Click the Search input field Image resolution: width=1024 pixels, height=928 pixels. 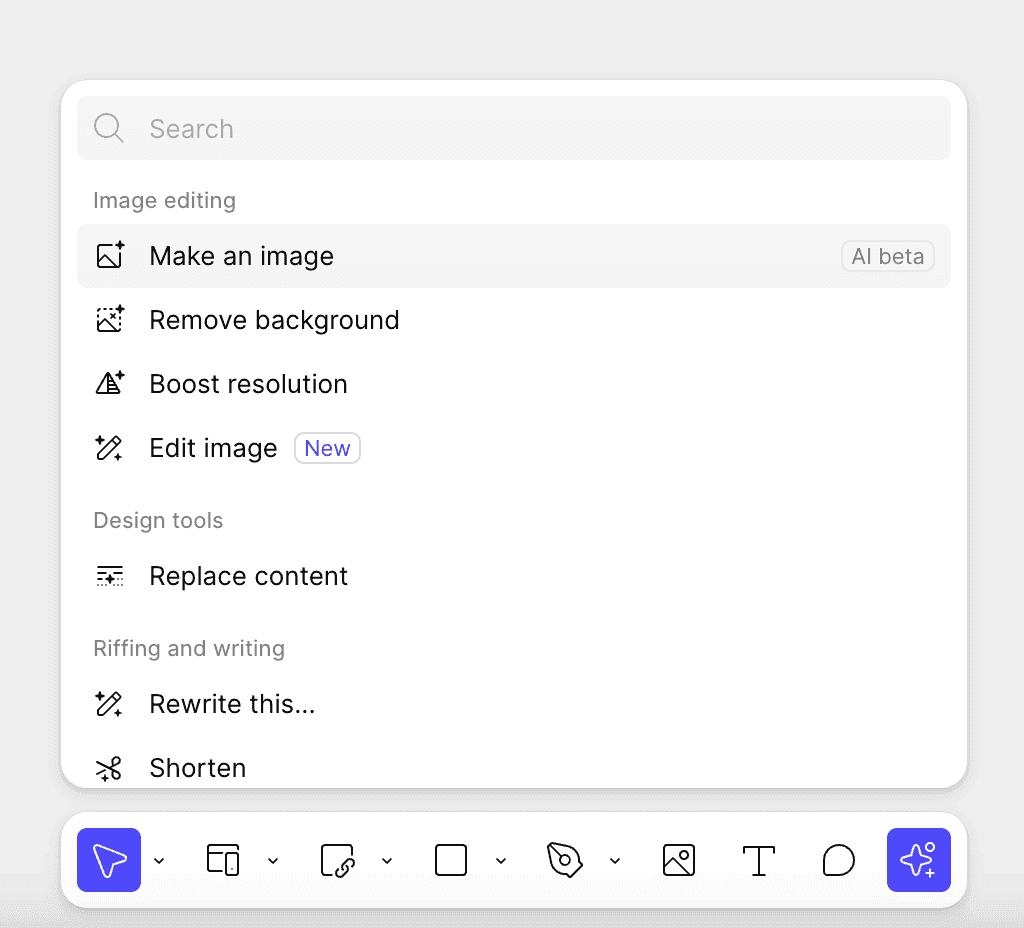[x=514, y=128]
